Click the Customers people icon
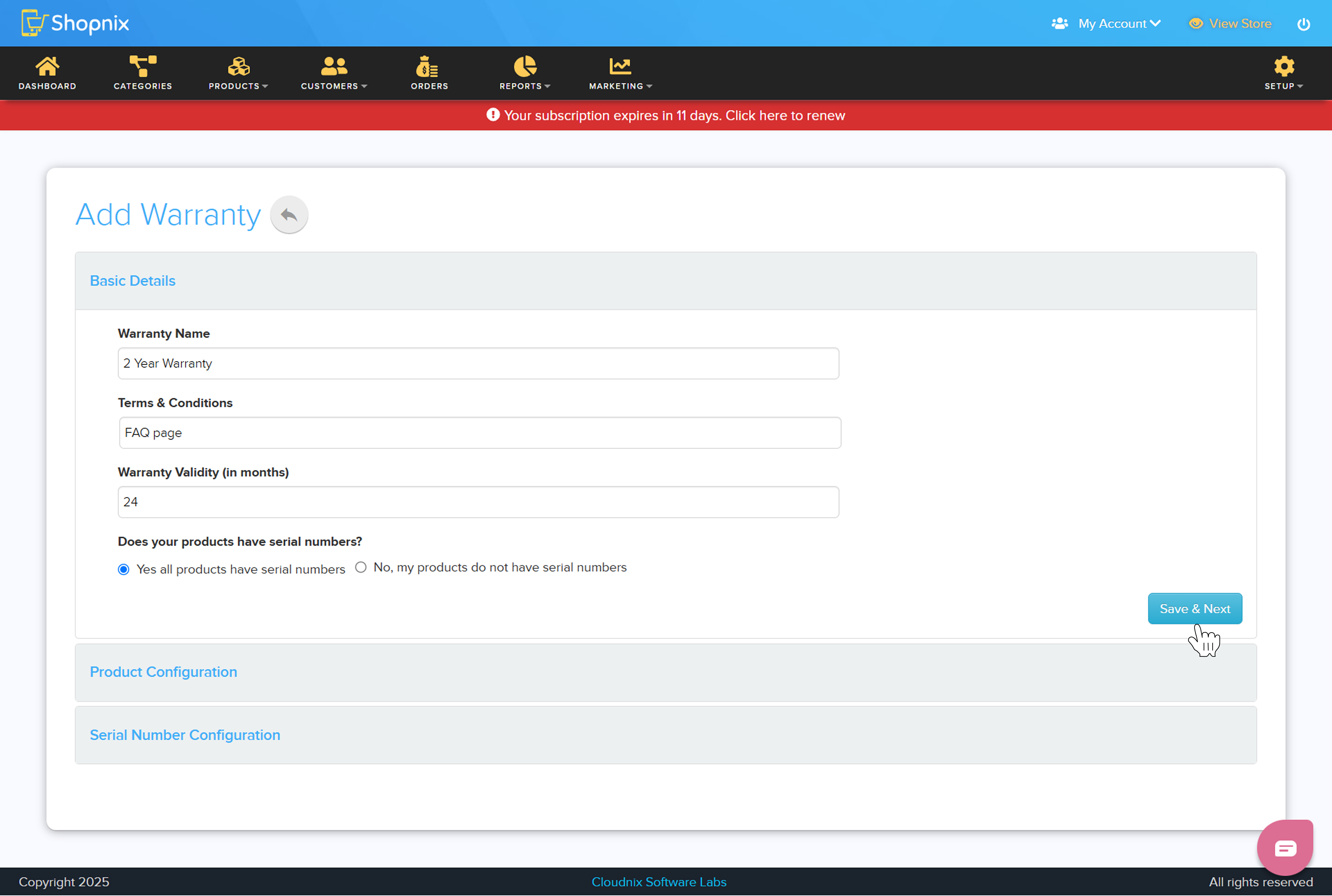 (x=334, y=66)
